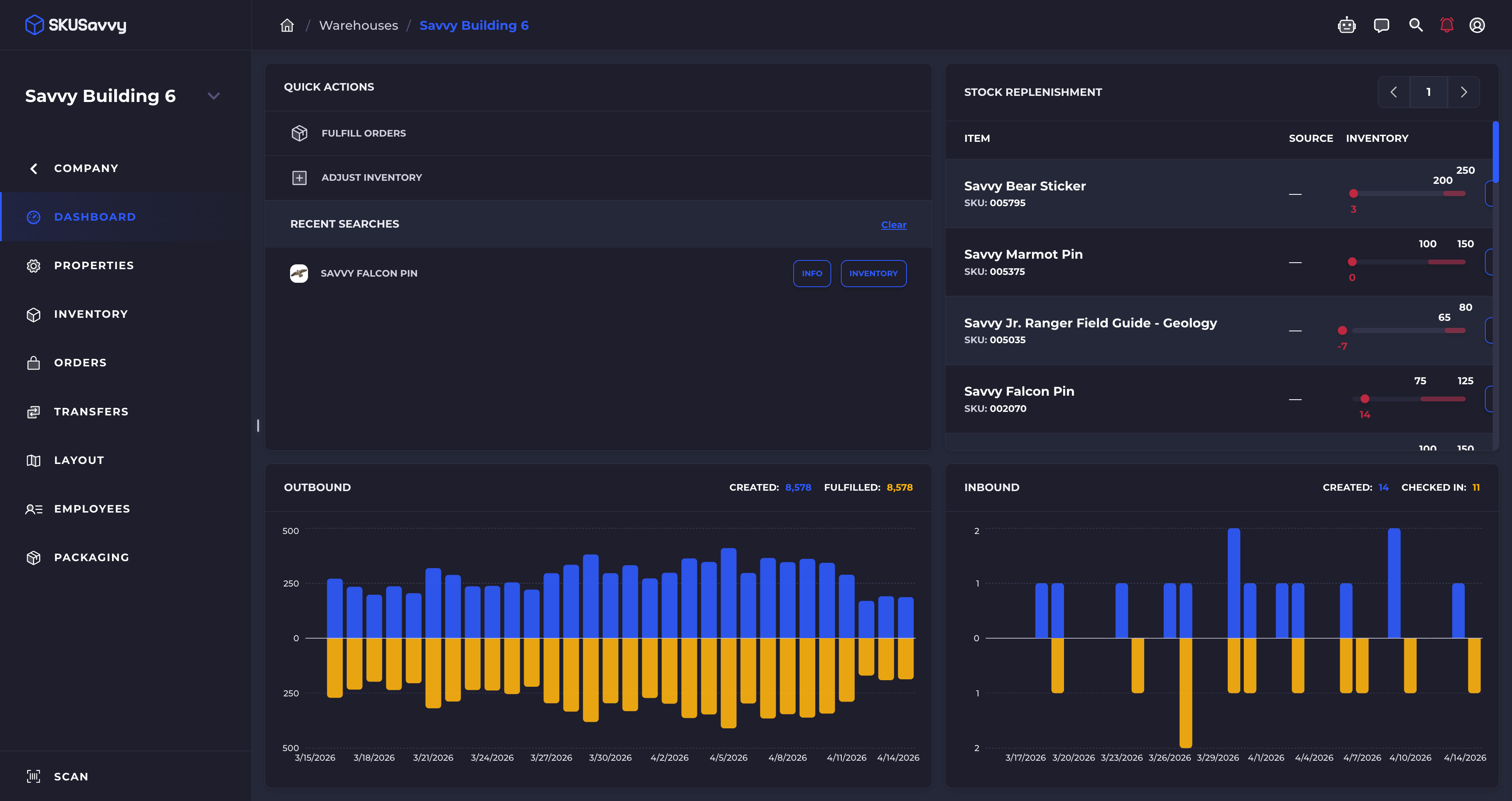Select Employees in the sidebar
Screen dimensions: 1512x801
(91, 509)
